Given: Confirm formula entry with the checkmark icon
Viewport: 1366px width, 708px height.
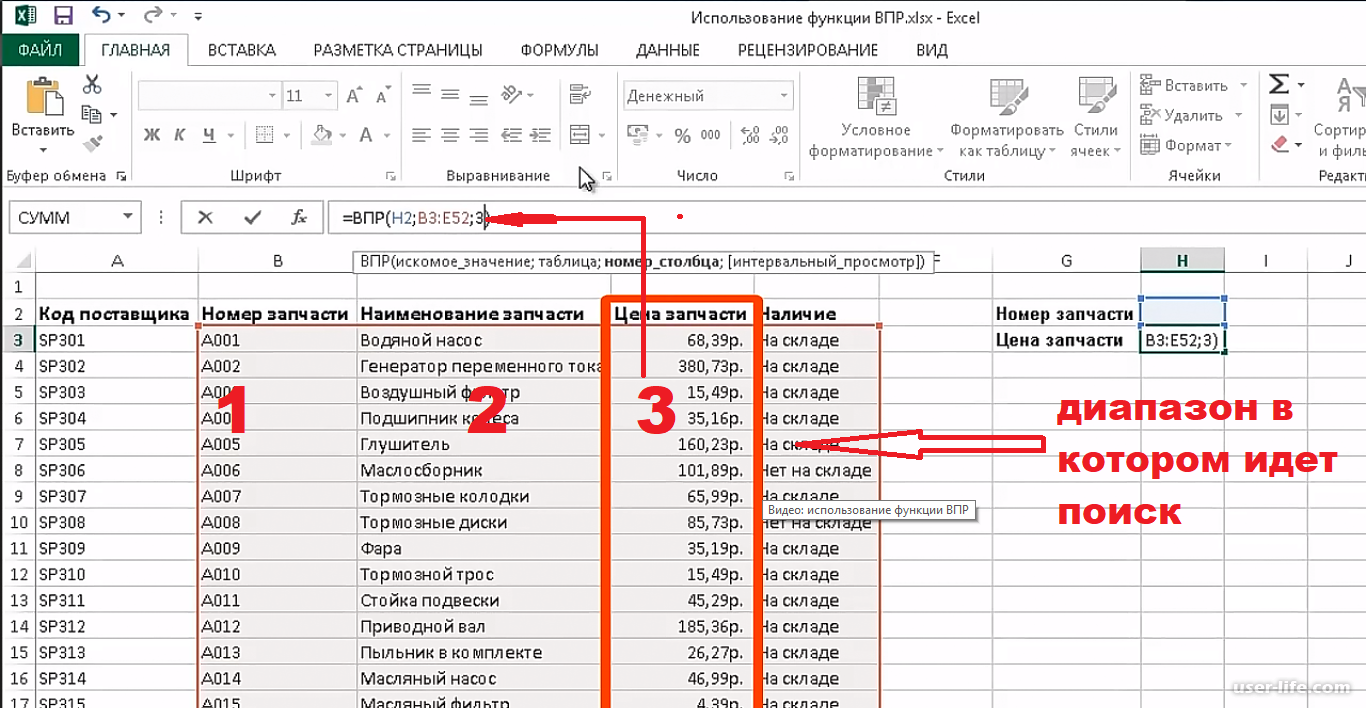Looking at the screenshot, I should [252, 217].
